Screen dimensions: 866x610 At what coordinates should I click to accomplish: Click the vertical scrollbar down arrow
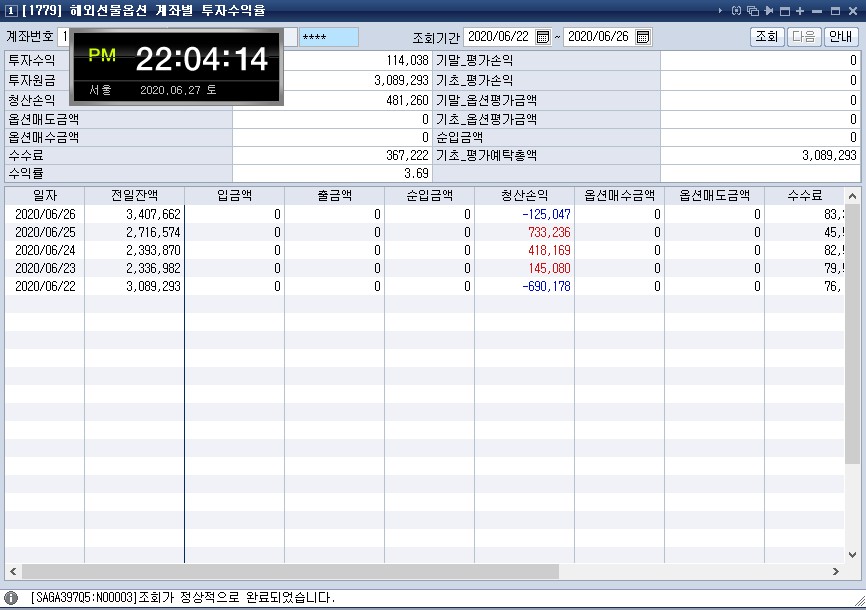pyautogui.click(x=852, y=555)
